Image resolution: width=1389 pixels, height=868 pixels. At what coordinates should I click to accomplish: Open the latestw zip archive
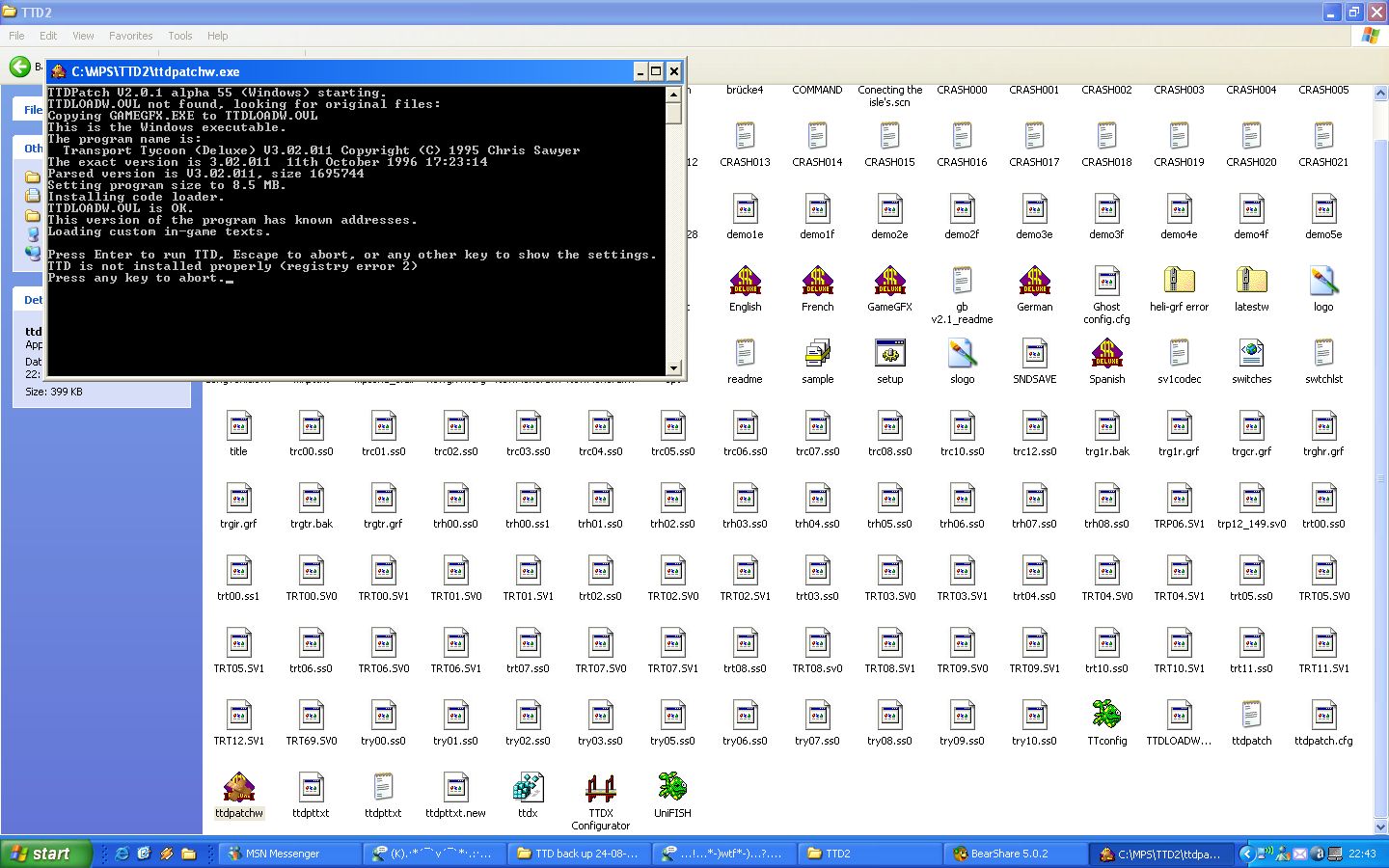click(1251, 281)
